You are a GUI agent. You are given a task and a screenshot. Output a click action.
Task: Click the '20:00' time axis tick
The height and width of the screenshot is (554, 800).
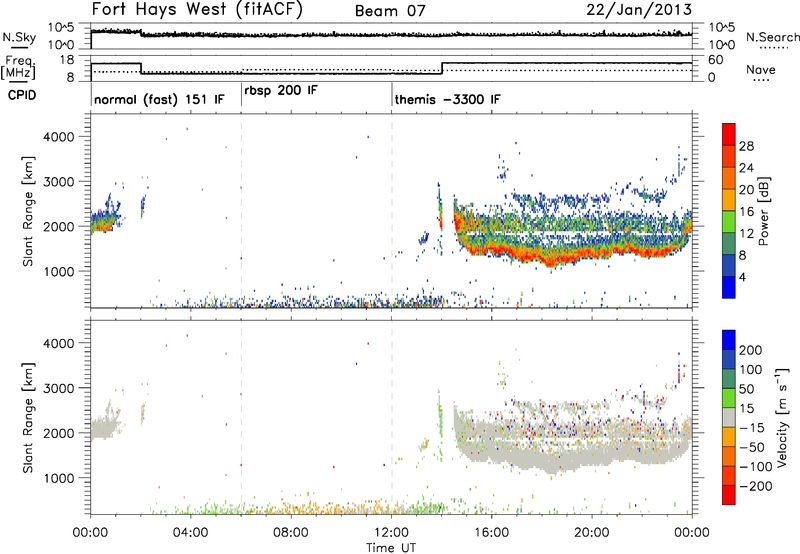[592, 533]
